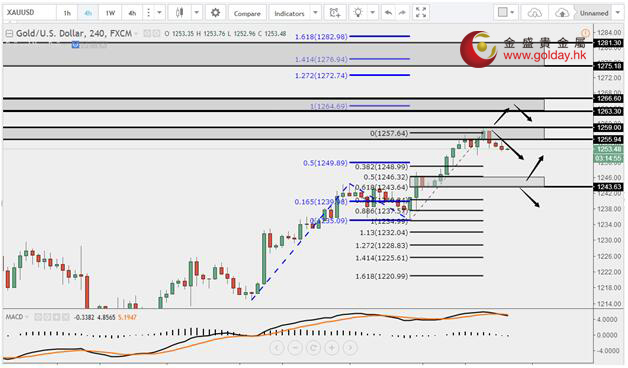Screen dimensions: 628x368
Task: Load chart layout cloud icon
Action: coord(534,13)
